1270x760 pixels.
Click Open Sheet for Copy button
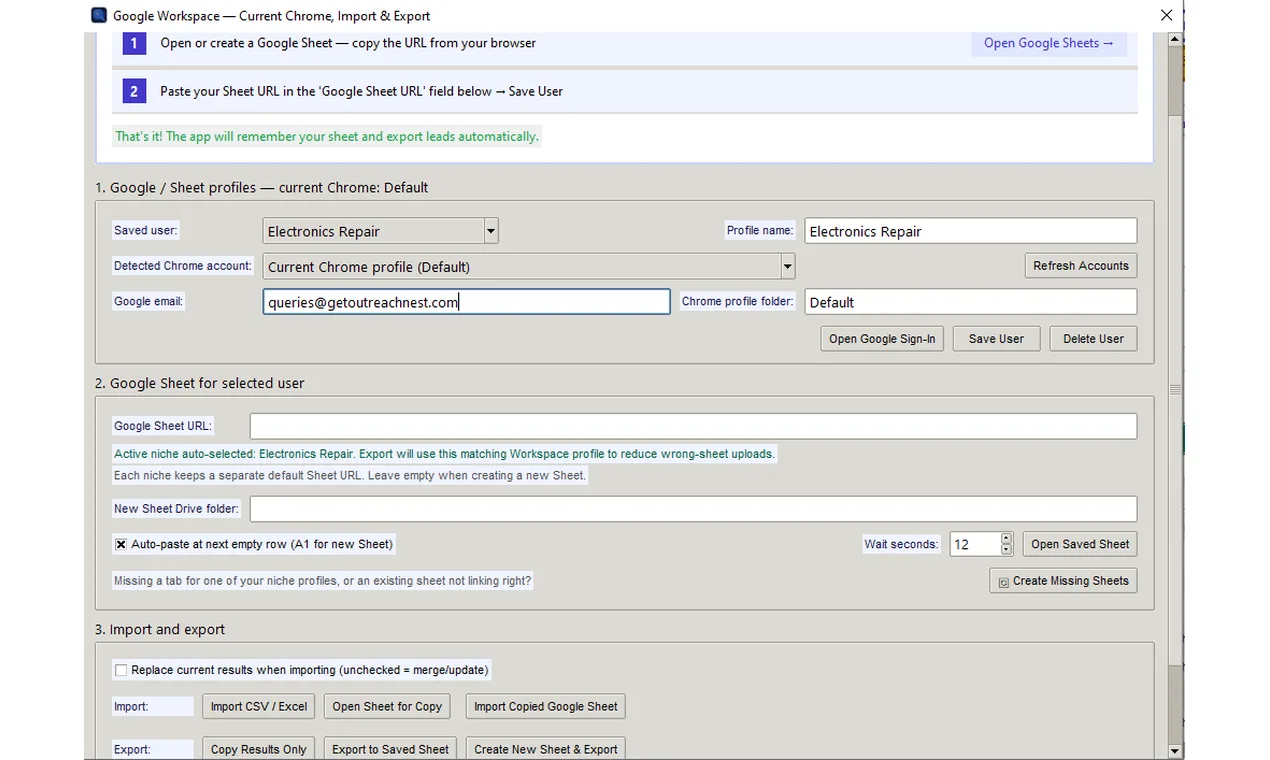[x=387, y=706]
